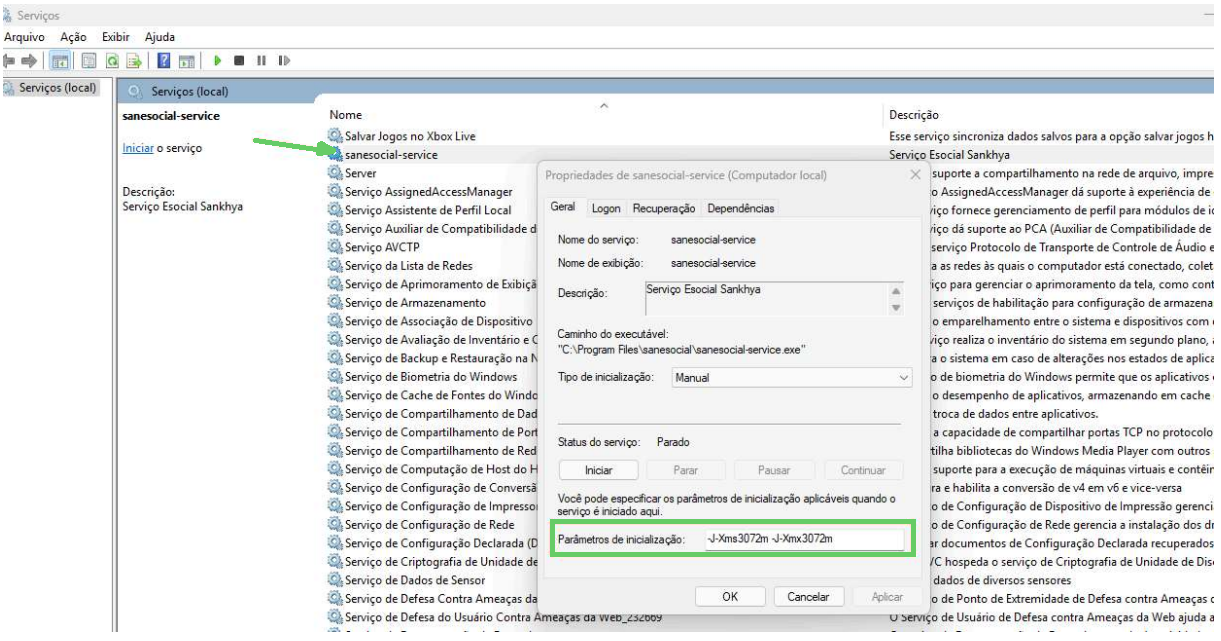Click the description box down scroll arrow
The width and height of the screenshot is (1221, 641).
pos(895,307)
